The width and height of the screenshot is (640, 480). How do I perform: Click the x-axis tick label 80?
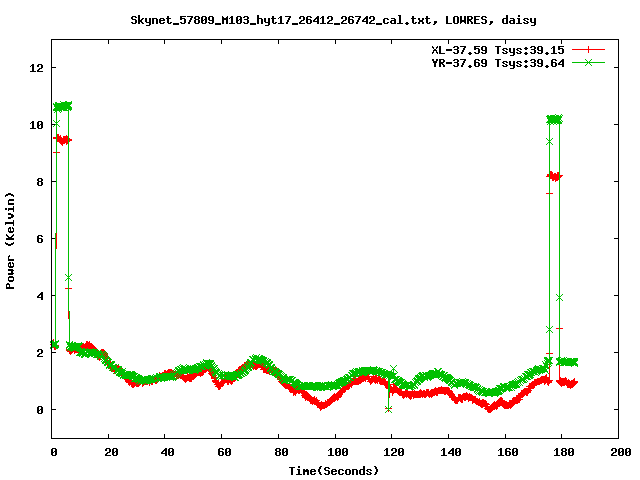pyautogui.click(x=281, y=452)
